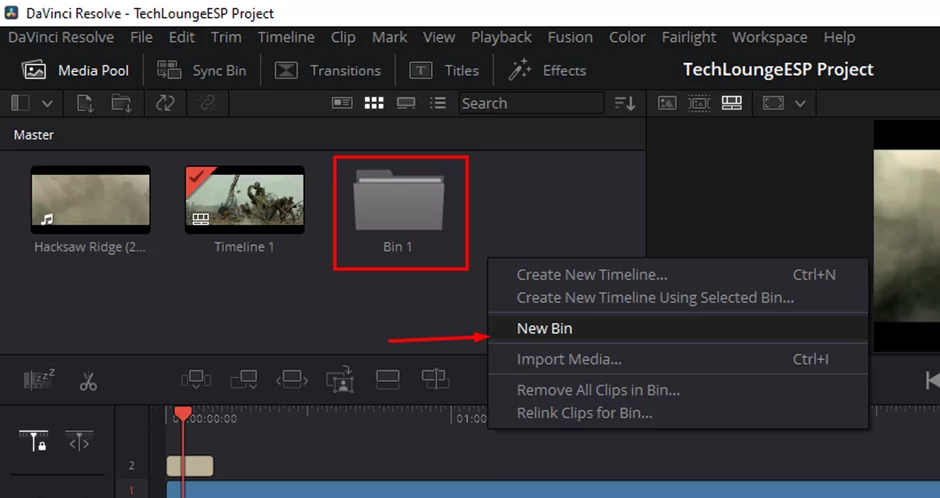Click the Relink Media chain icon
Viewport: 940px width, 498px height.
[x=207, y=103]
